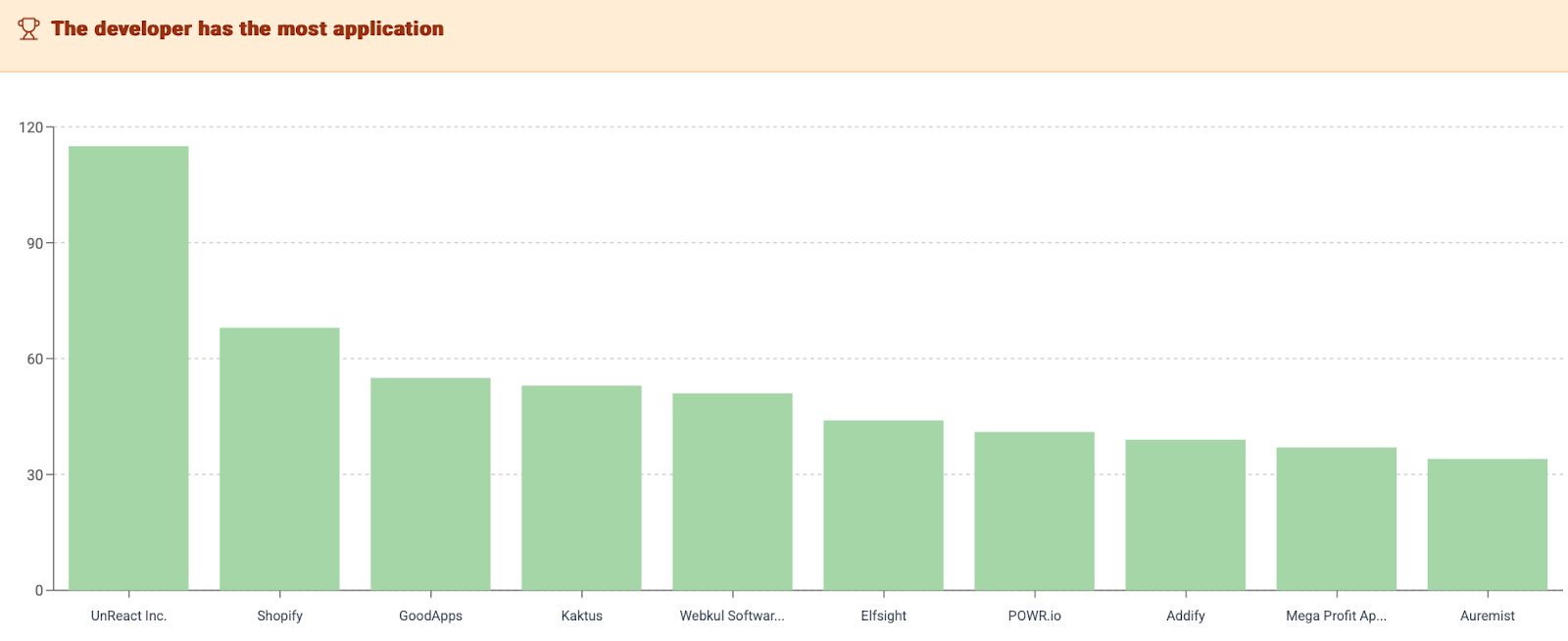The image size is (1568, 641).
Task: Select the Elfsight bar
Action: click(883, 505)
